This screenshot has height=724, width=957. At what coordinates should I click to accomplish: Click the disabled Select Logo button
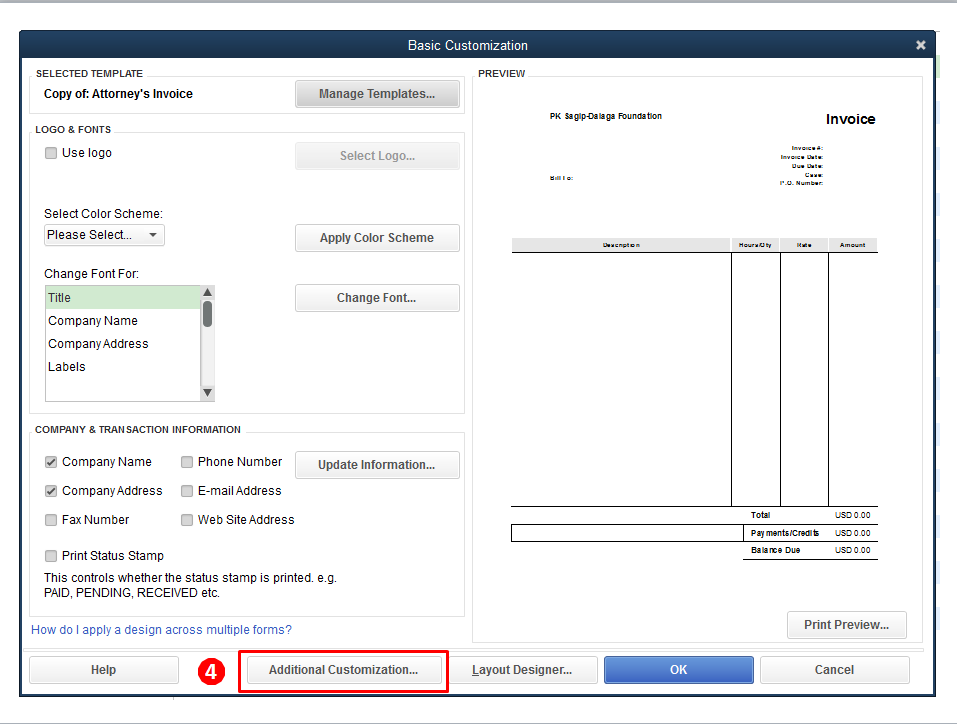click(x=377, y=156)
